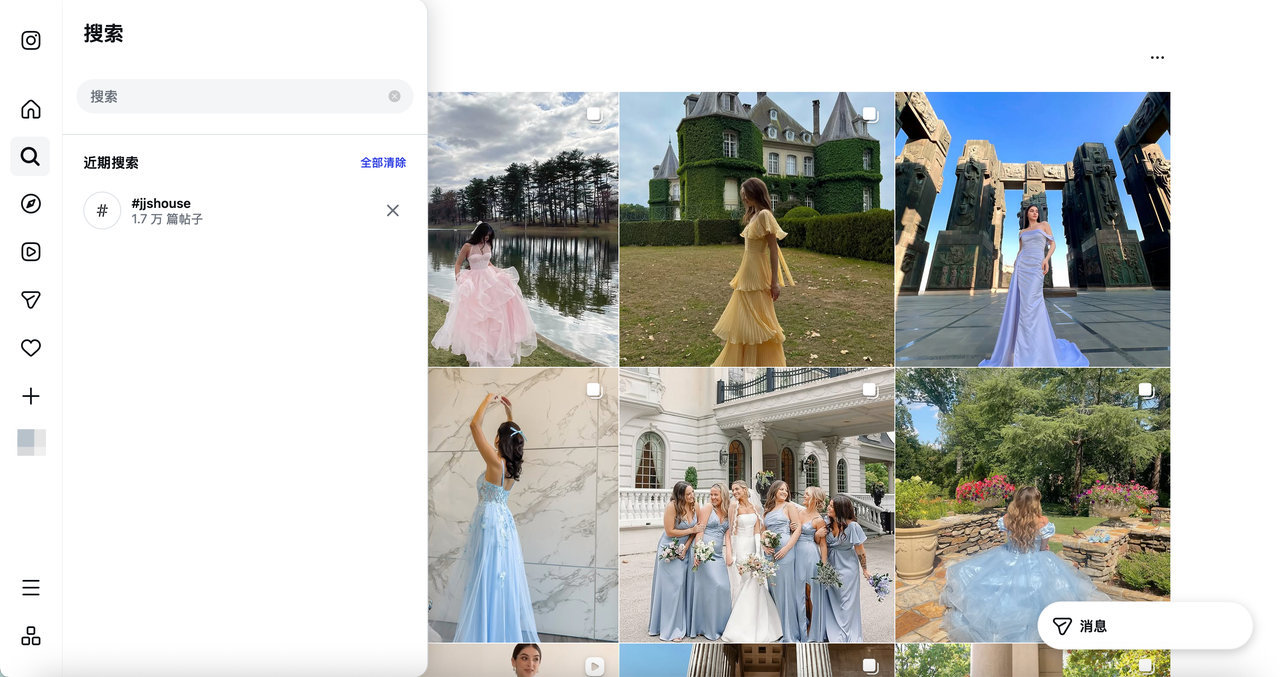Viewport: 1280px width, 677px height.
Task: Open the bridesmaids wedding group post
Action: [x=756, y=505]
